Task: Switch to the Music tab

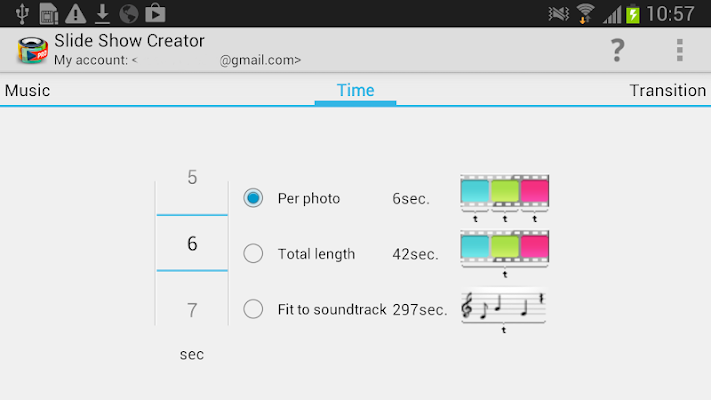Action: click(x=27, y=90)
